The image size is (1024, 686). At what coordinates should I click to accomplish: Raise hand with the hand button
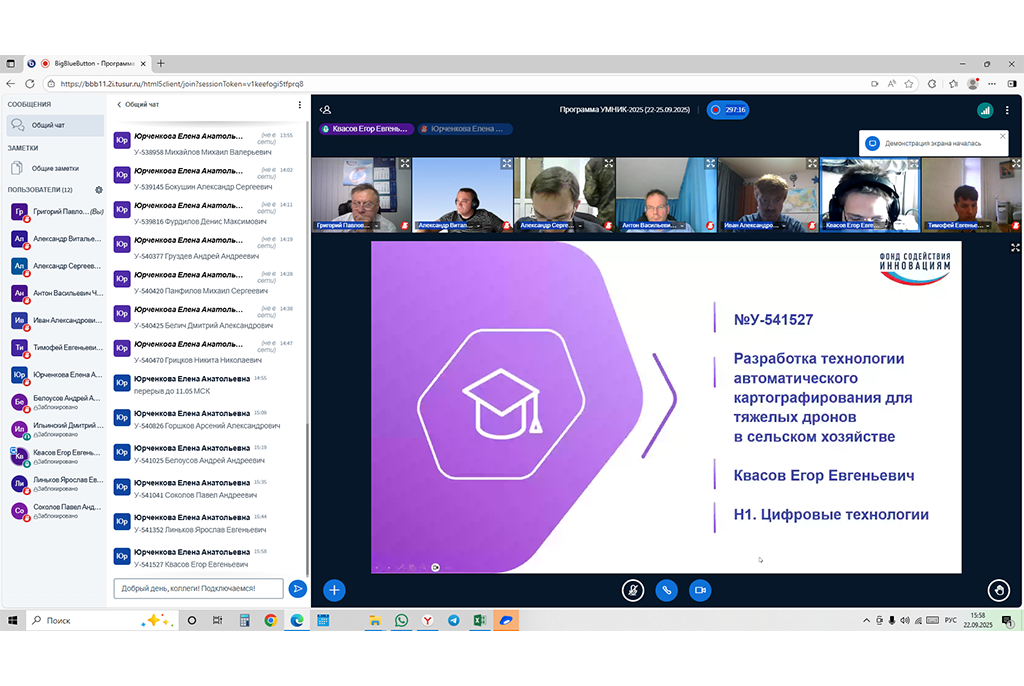999,590
